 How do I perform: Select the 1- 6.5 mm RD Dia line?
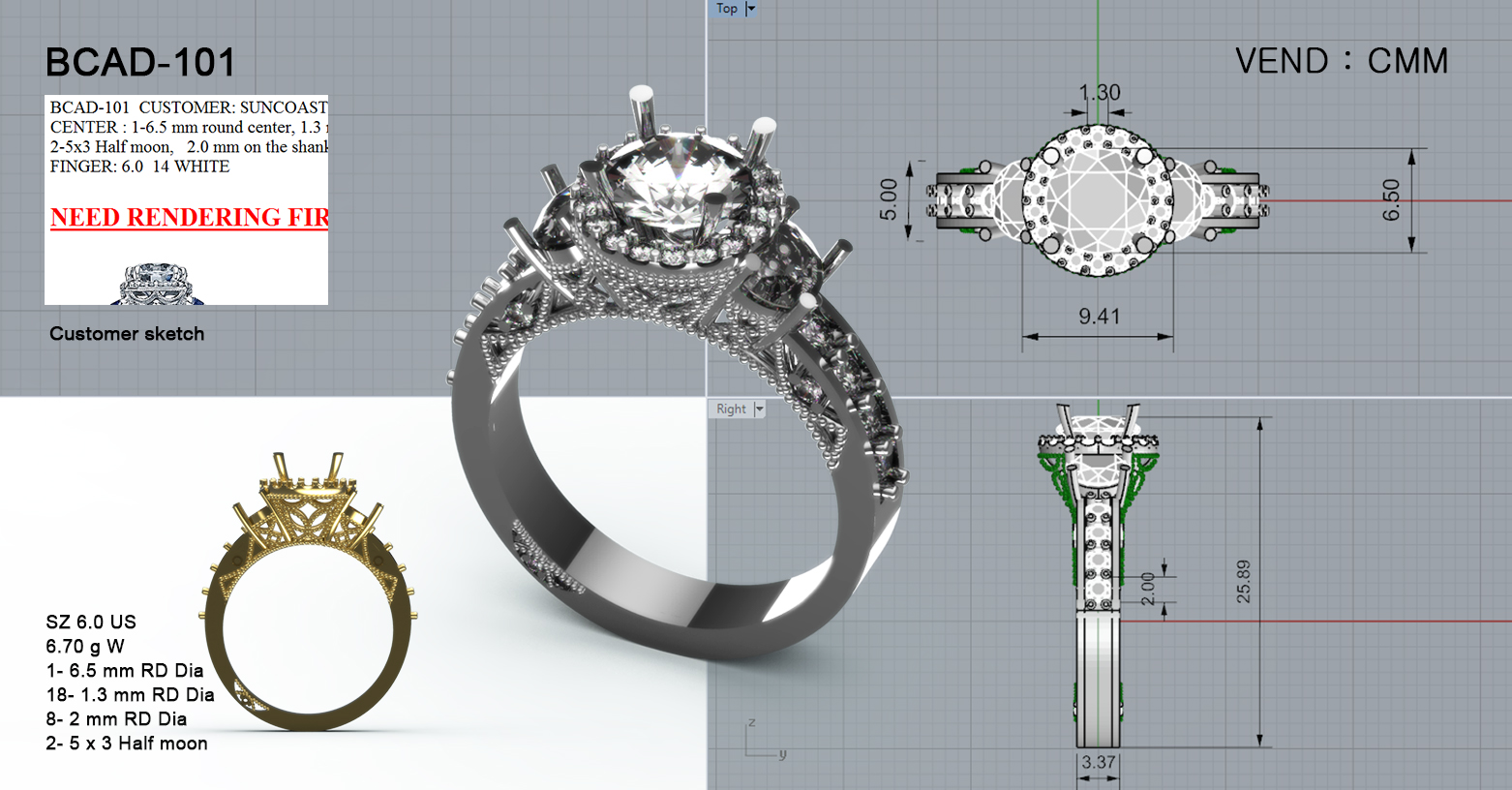(125, 671)
